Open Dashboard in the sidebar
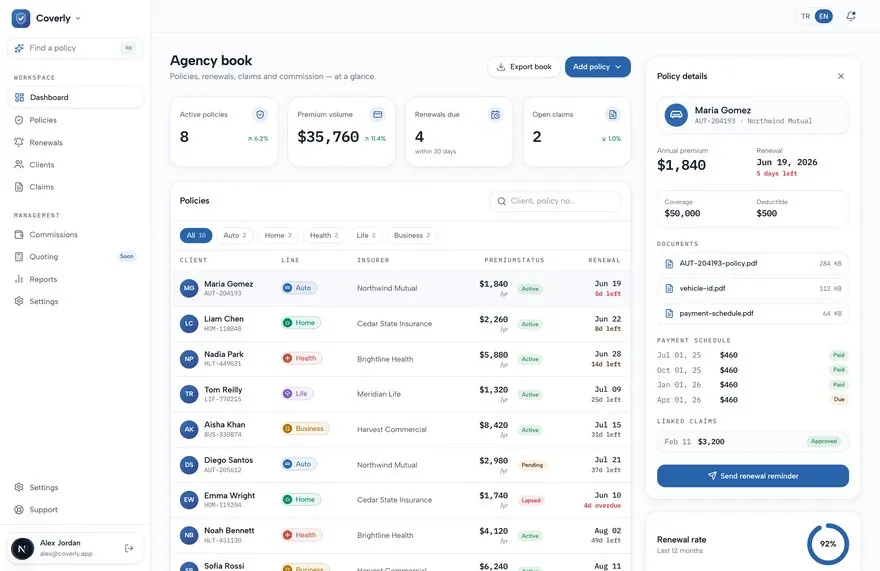Image resolution: width=880 pixels, height=571 pixels. click(x=75, y=97)
